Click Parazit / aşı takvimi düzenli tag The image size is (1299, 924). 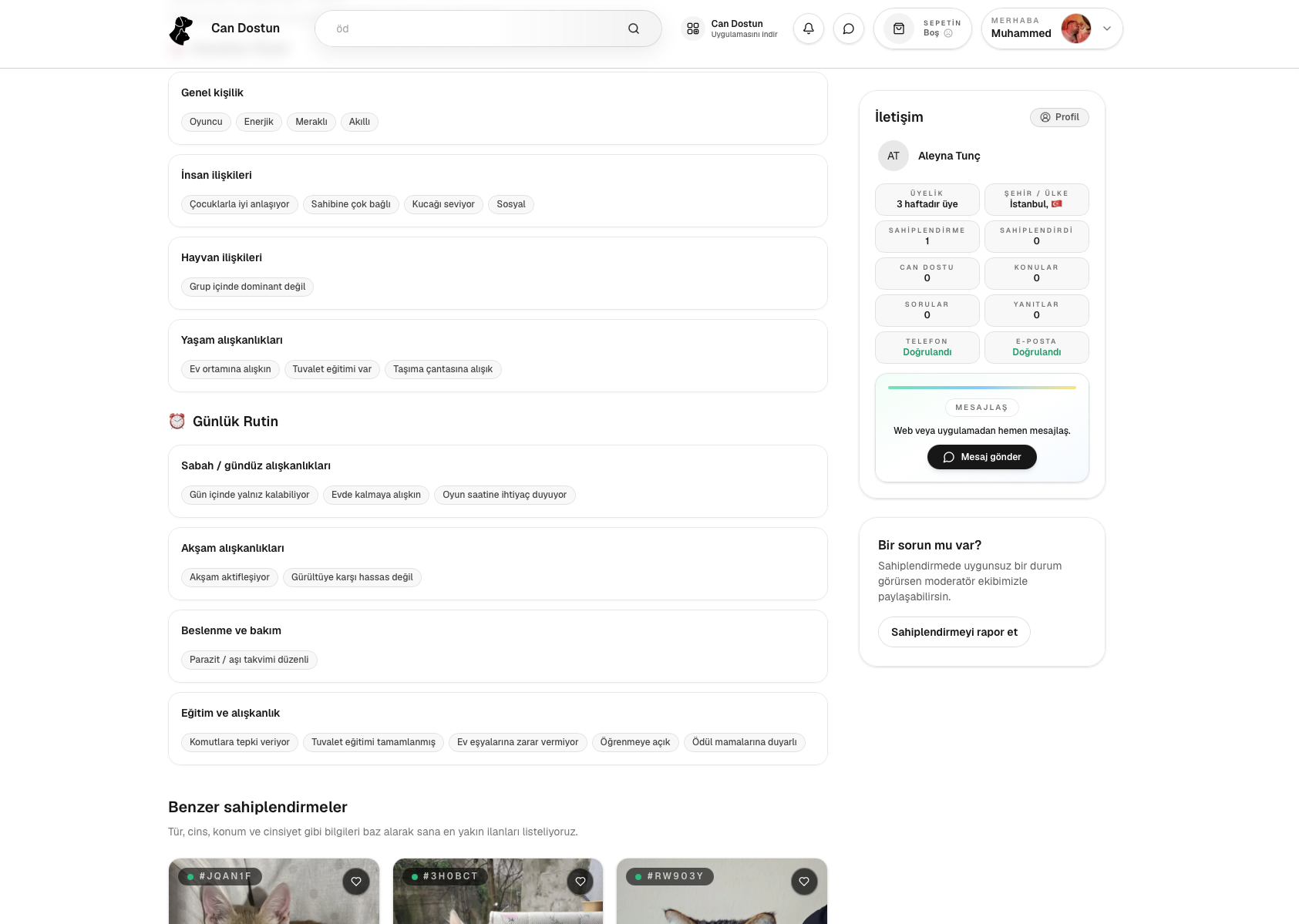(x=249, y=660)
